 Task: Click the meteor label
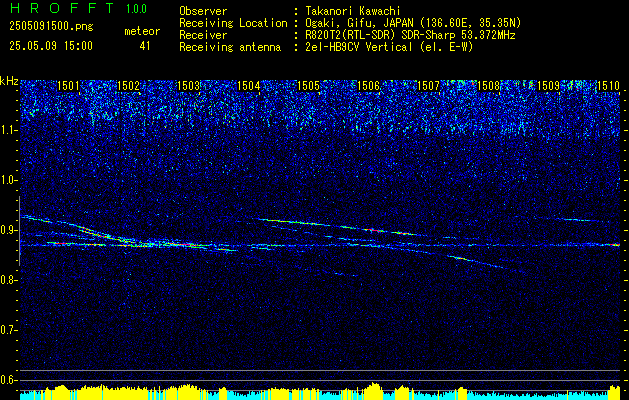pyautogui.click(x=142, y=31)
